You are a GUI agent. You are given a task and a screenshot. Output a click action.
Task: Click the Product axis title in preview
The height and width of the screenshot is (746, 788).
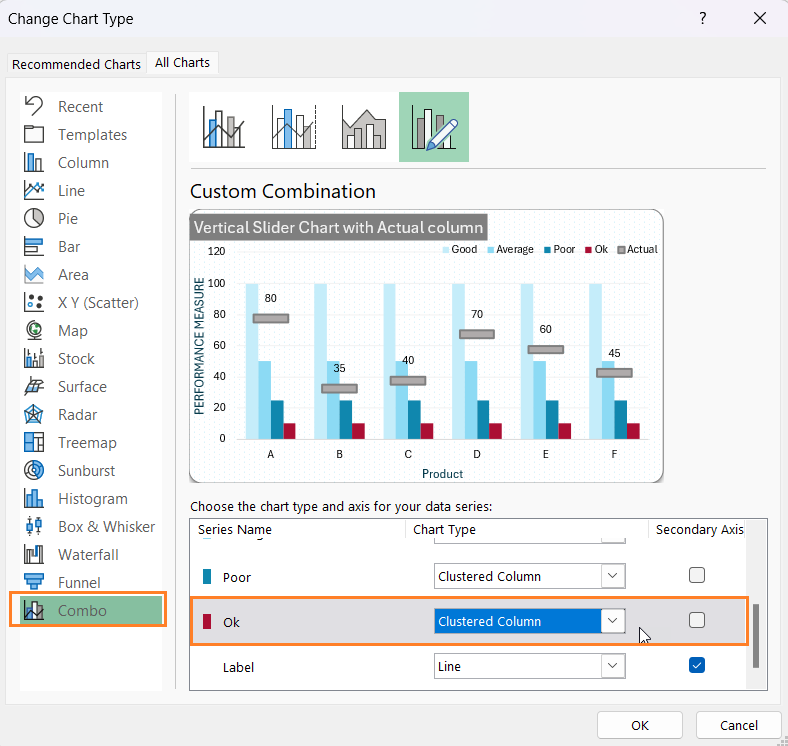click(442, 474)
